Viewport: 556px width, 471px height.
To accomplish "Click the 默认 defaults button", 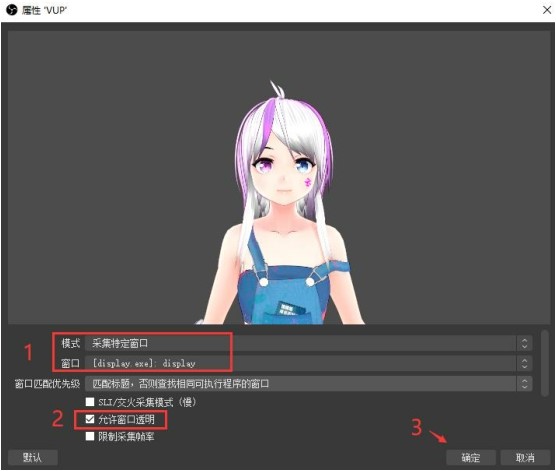I will click(x=33, y=458).
